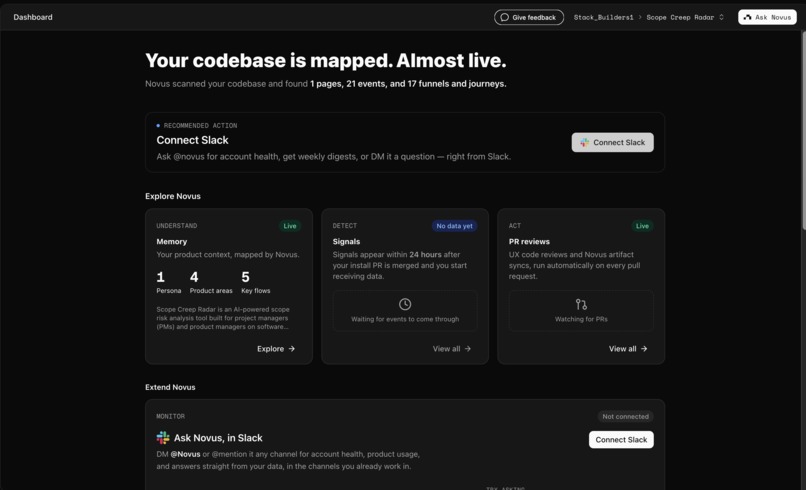Click the Extend Novus section heading
The width and height of the screenshot is (806, 490).
click(170, 387)
